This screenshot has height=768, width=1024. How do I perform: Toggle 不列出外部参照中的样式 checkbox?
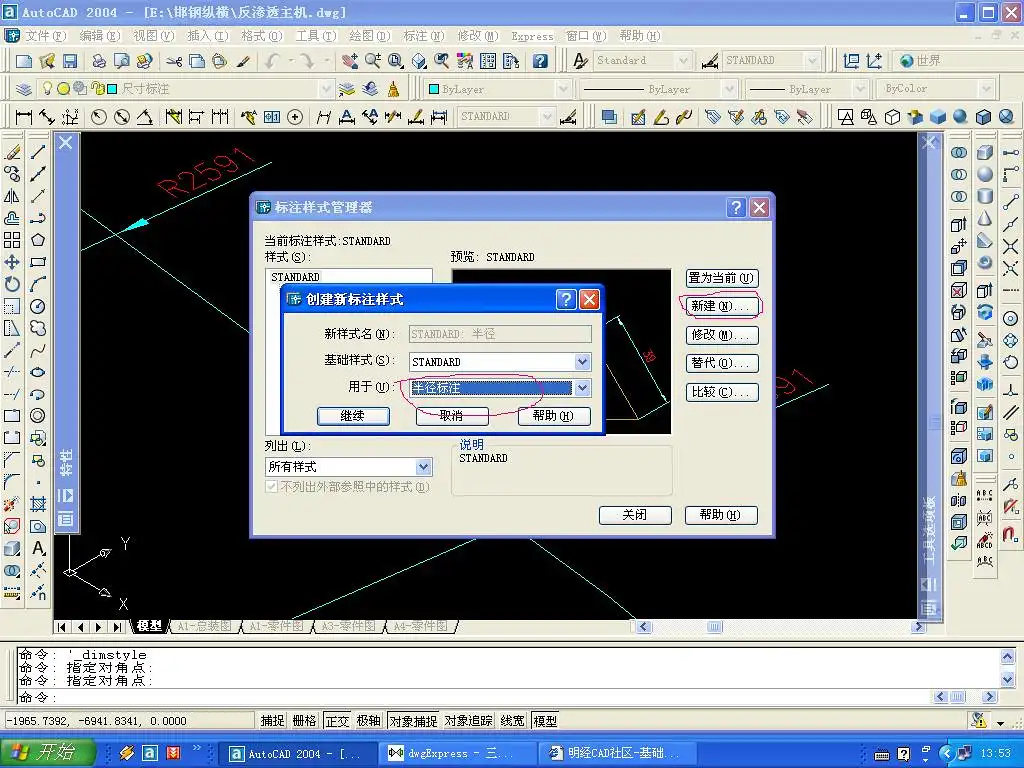272,487
